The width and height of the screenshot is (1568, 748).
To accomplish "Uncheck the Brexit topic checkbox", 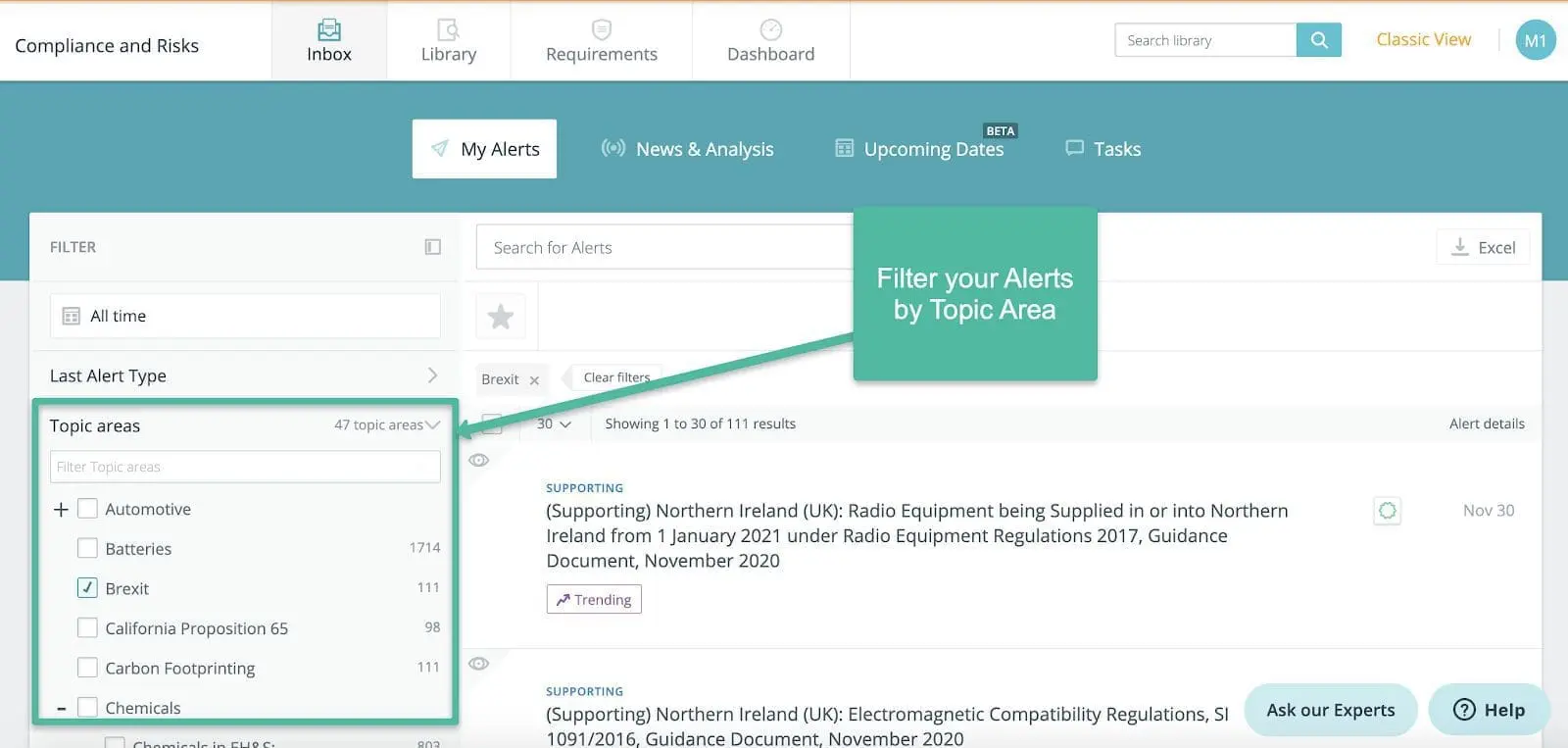I will click(87, 588).
